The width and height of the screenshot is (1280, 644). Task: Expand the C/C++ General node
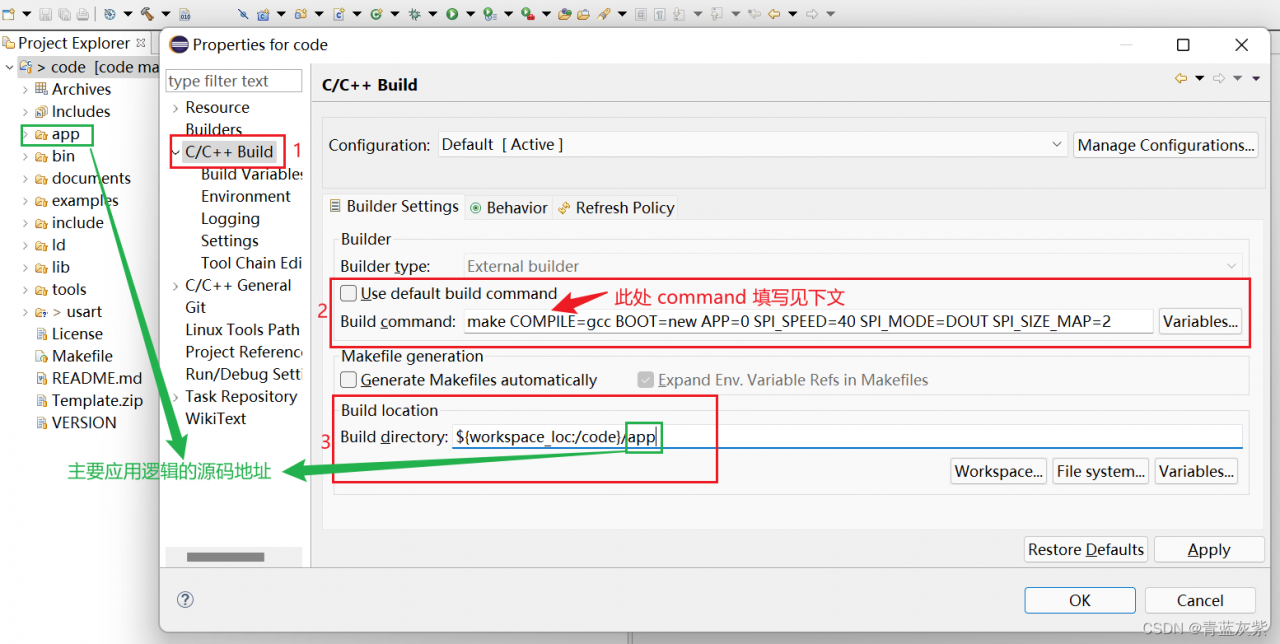click(176, 285)
